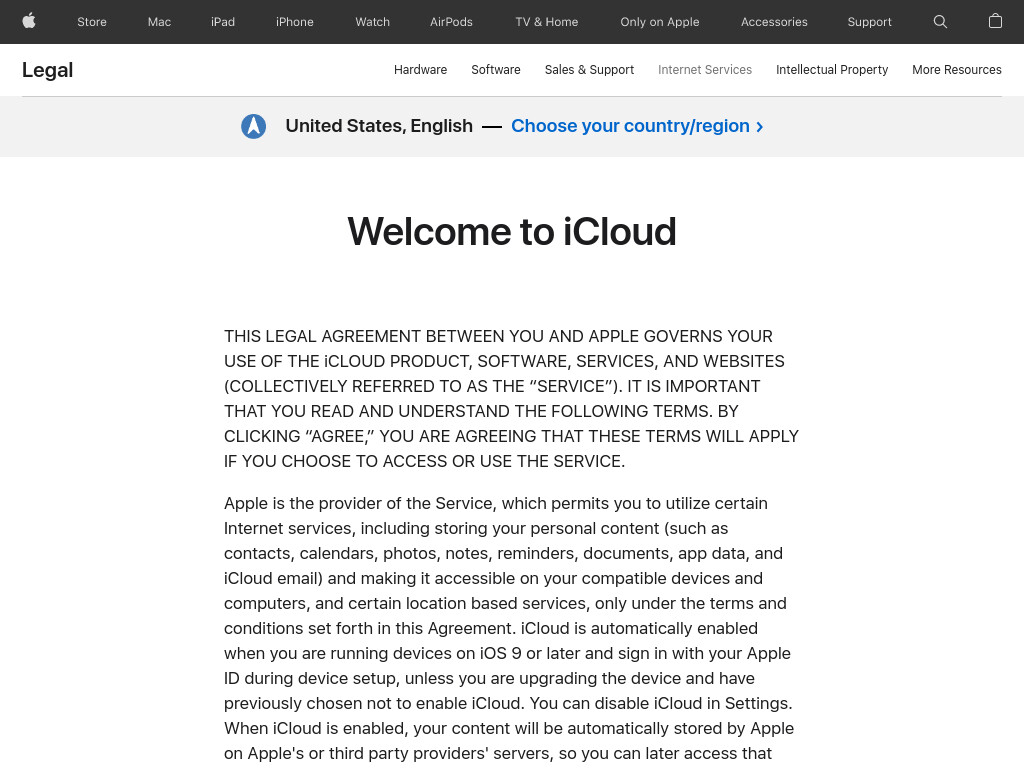
Task: Select Only on Apple
Action: pyautogui.click(x=660, y=22)
